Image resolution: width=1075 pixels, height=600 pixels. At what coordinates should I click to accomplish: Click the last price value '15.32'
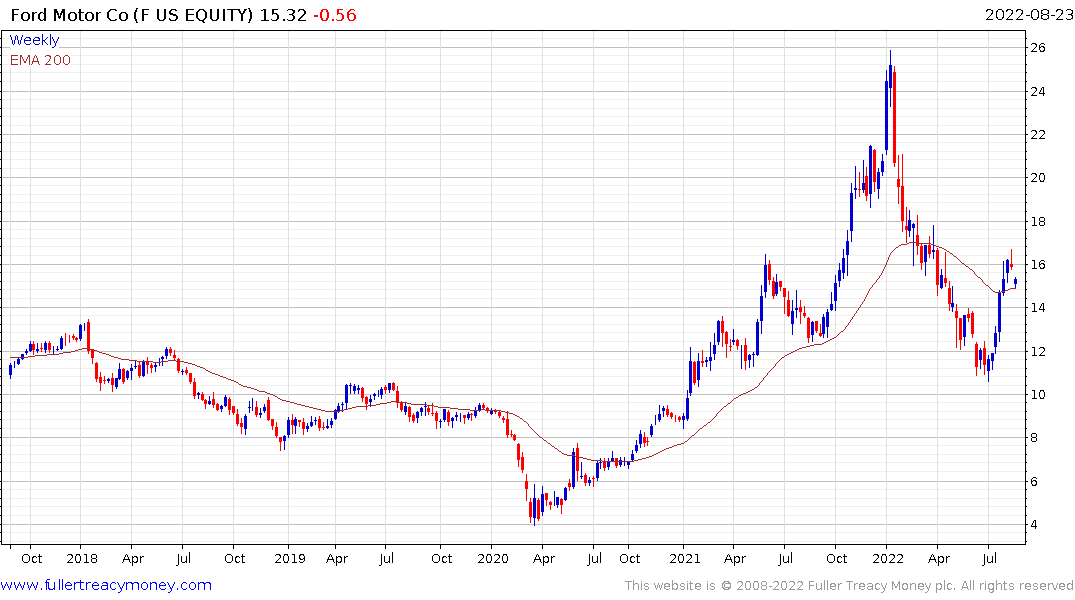click(x=282, y=15)
